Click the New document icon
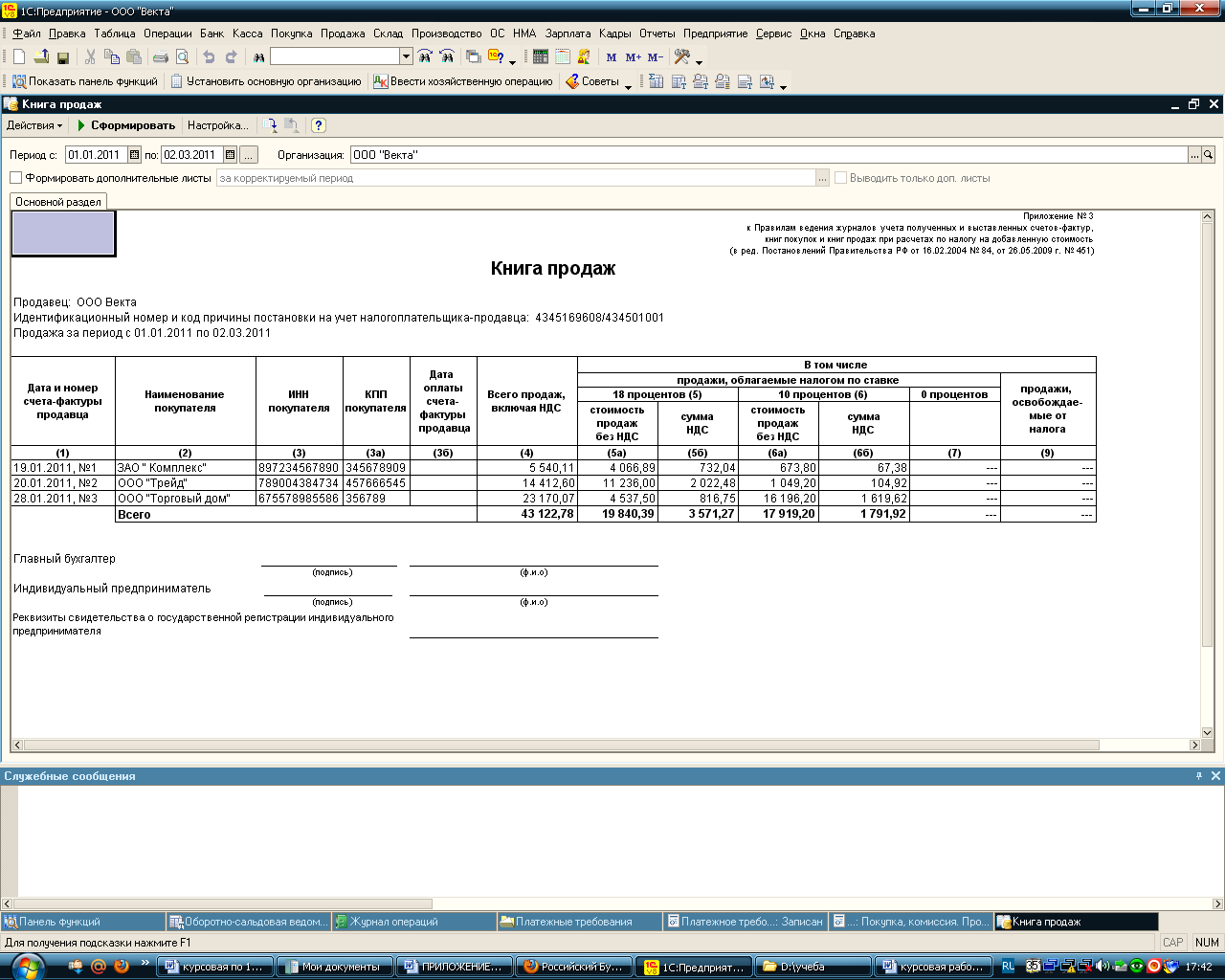This screenshot has height=980, width=1225. (x=19, y=57)
